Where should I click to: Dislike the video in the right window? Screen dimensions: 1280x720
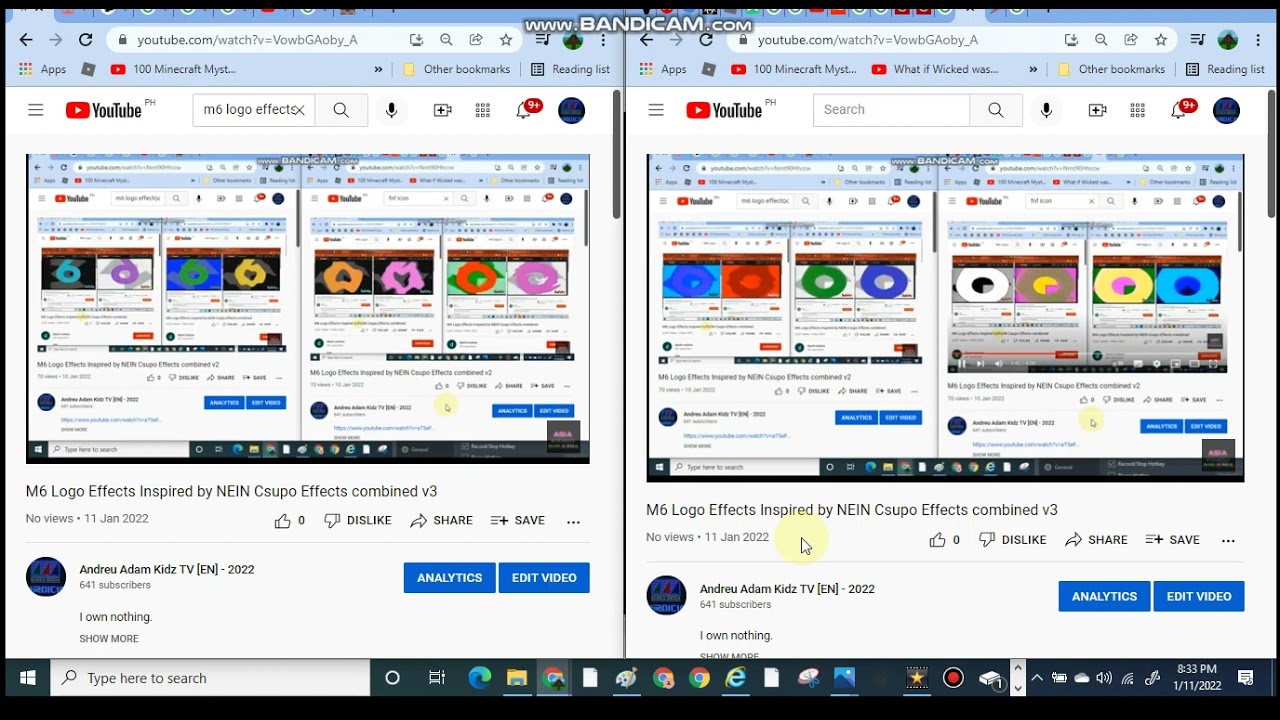click(x=1013, y=540)
